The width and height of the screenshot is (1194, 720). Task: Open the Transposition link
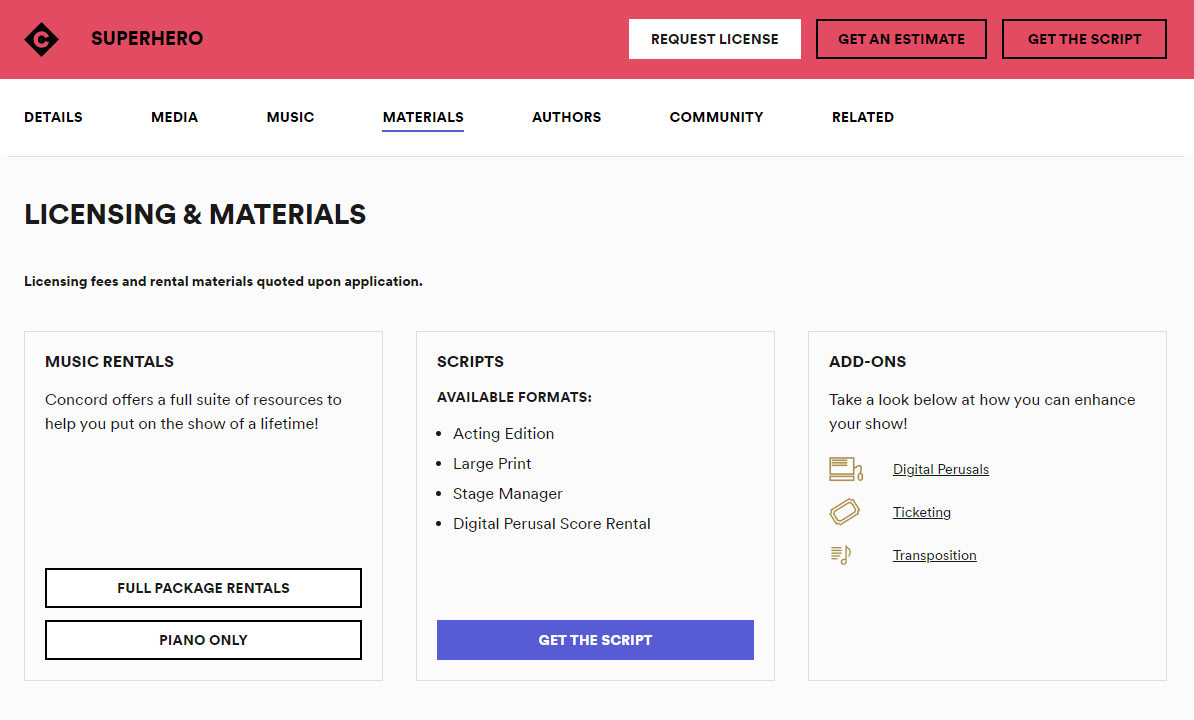tap(934, 556)
